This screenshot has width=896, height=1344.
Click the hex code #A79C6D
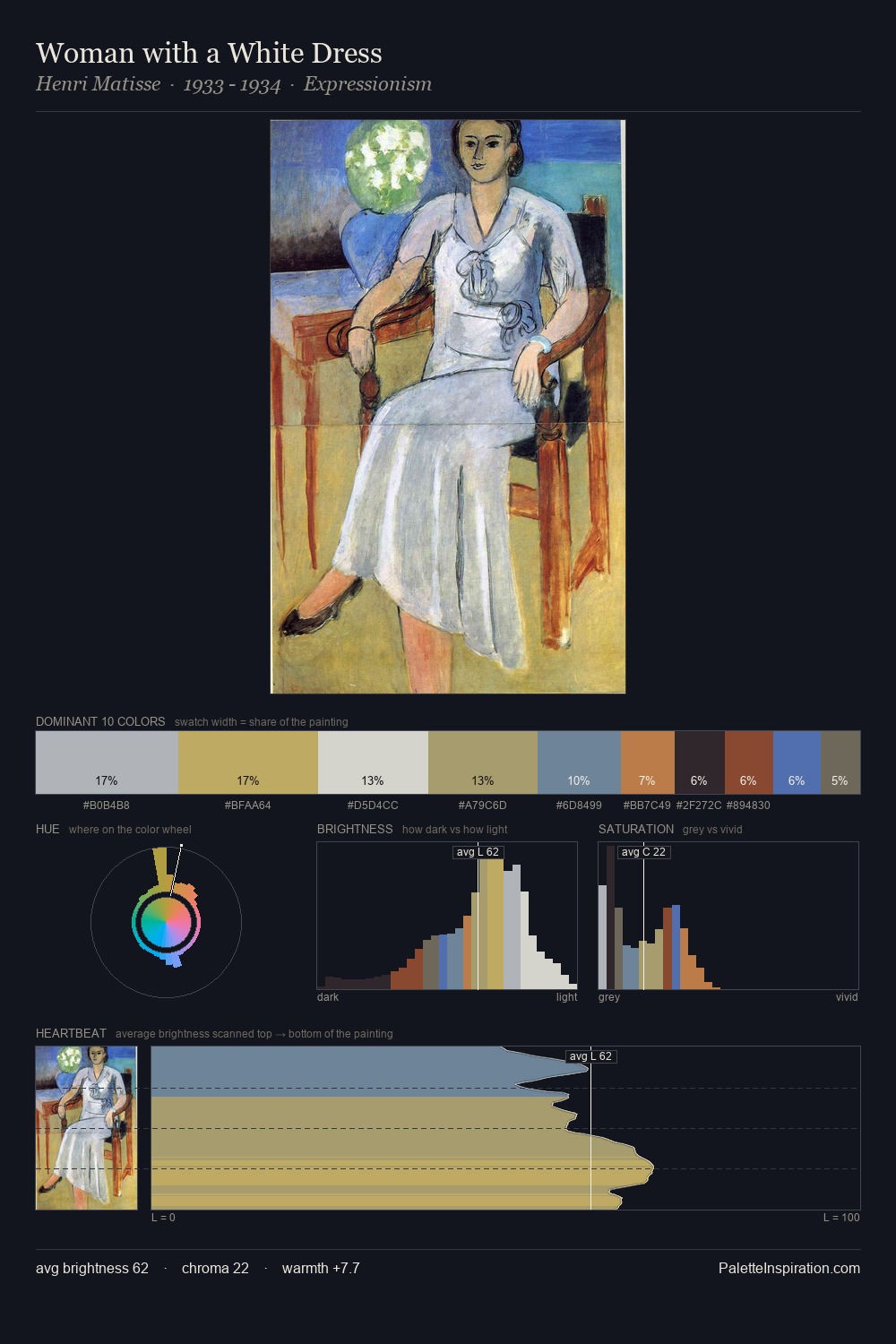click(483, 805)
